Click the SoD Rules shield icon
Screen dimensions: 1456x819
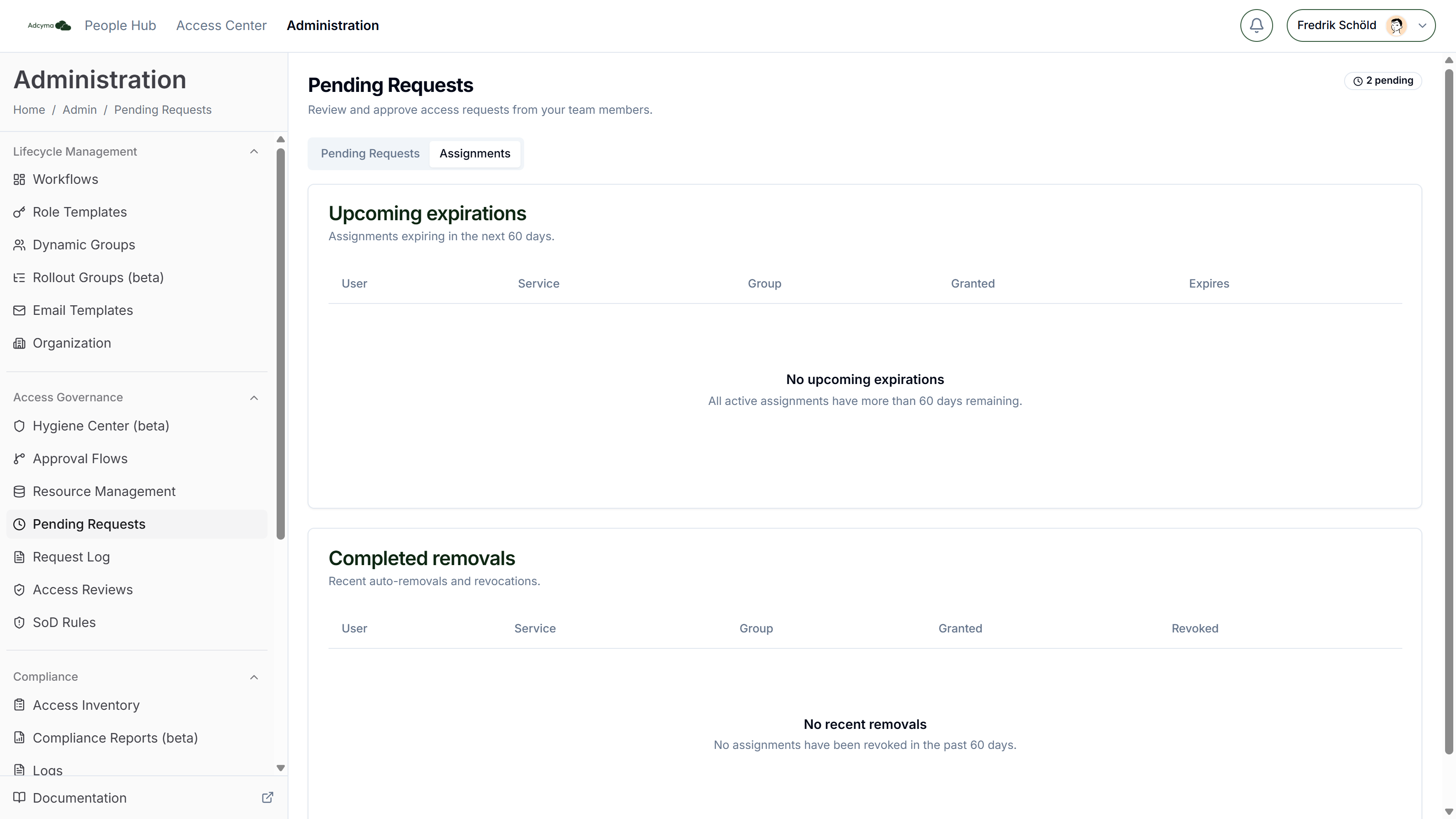[x=19, y=622]
